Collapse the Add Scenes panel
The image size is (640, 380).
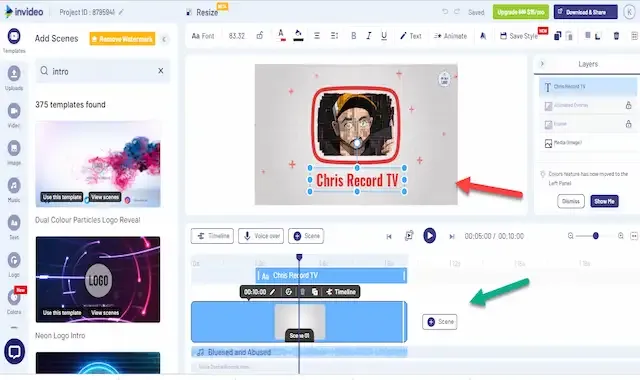(x=164, y=40)
